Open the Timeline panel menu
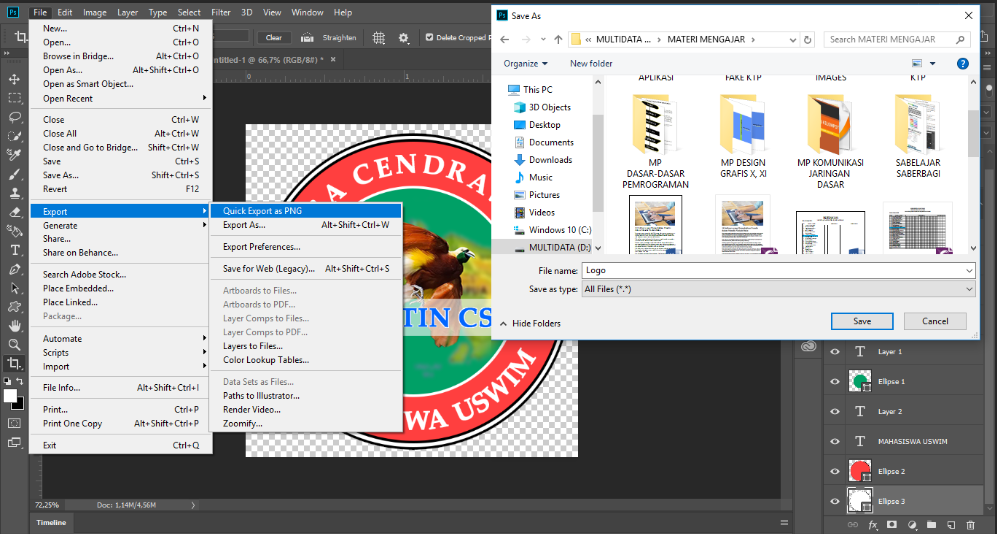 point(784,523)
